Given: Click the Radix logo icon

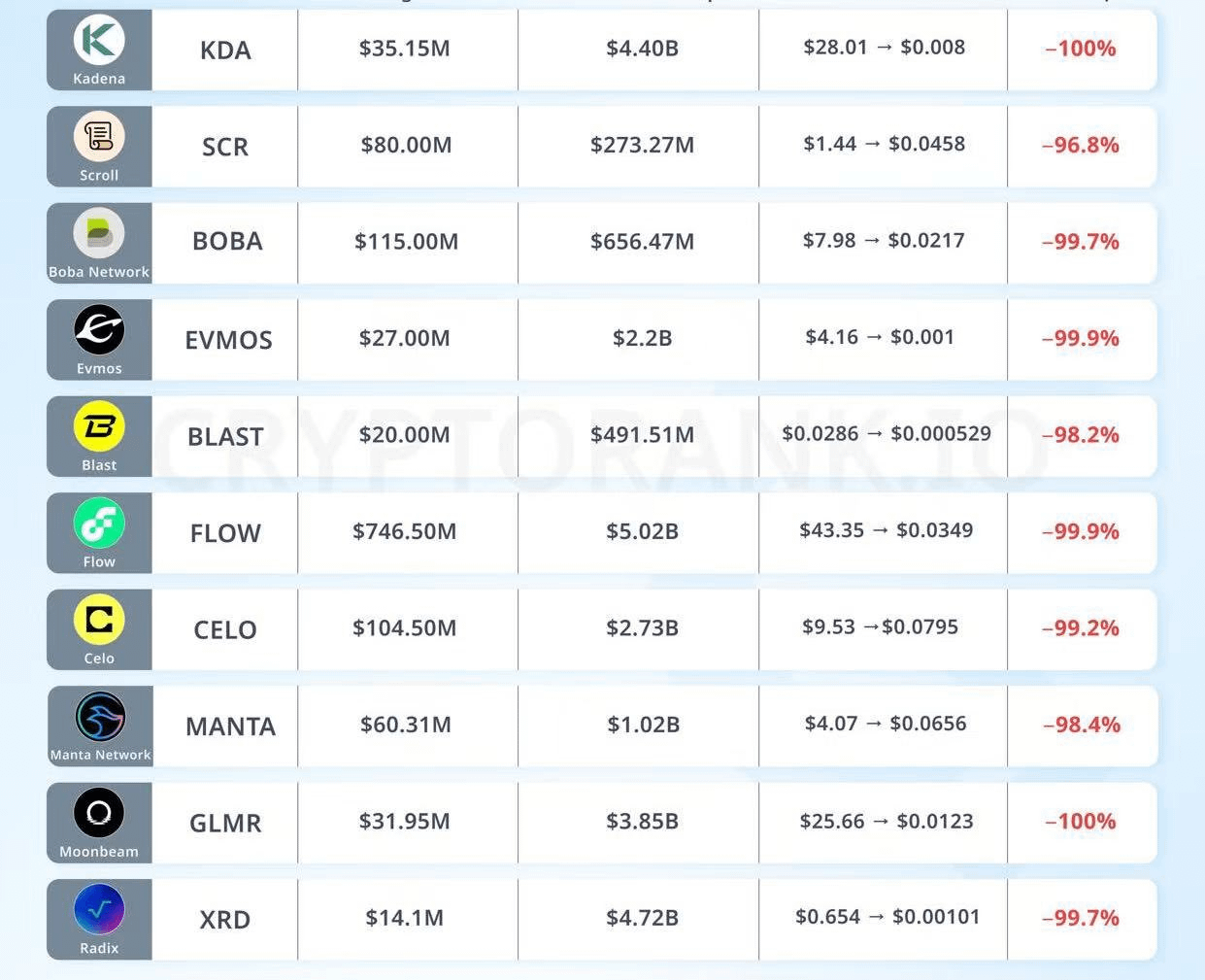Looking at the screenshot, I should pyautogui.click(x=99, y=909).
